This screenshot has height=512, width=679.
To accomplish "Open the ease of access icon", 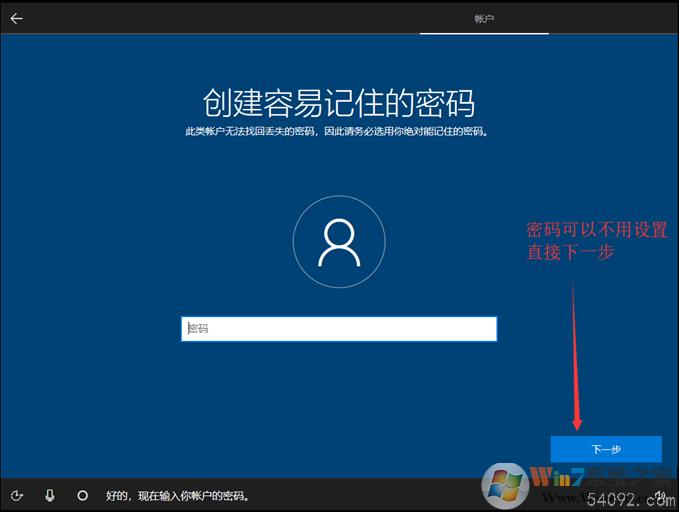I will tap(17, 496).
